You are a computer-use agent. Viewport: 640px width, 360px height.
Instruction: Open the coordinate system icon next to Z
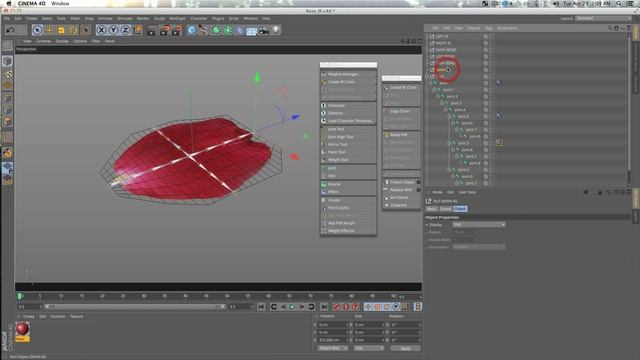138,30
